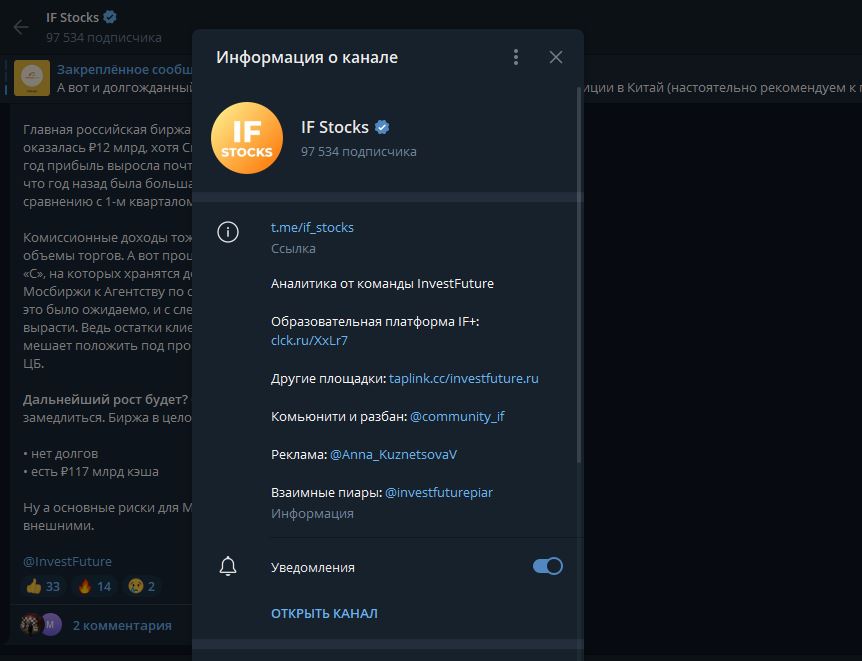Open the @Anna_KuznetsovaV contact
This screenshot has width=862, height=661.
tap(393, 454)
